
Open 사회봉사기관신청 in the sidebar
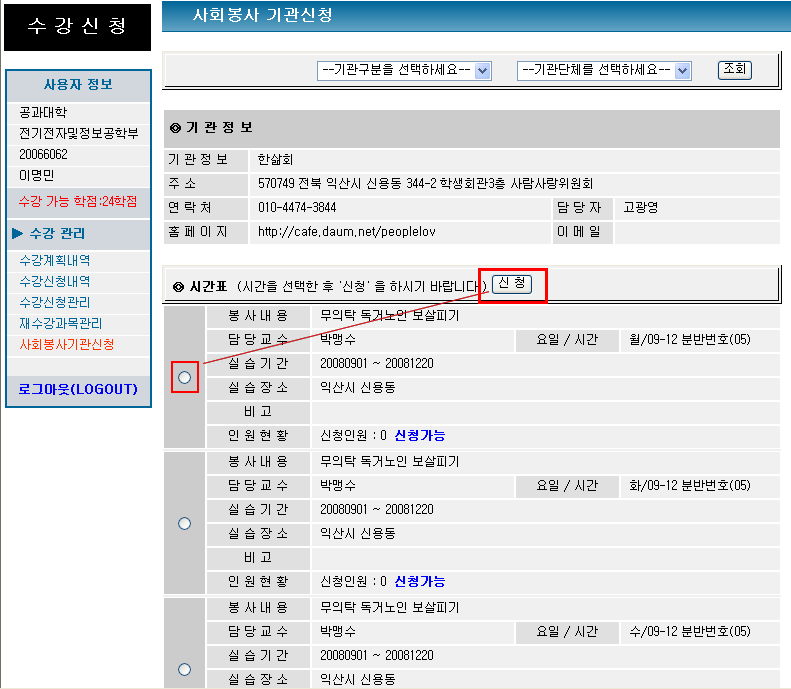click(67, 344)
